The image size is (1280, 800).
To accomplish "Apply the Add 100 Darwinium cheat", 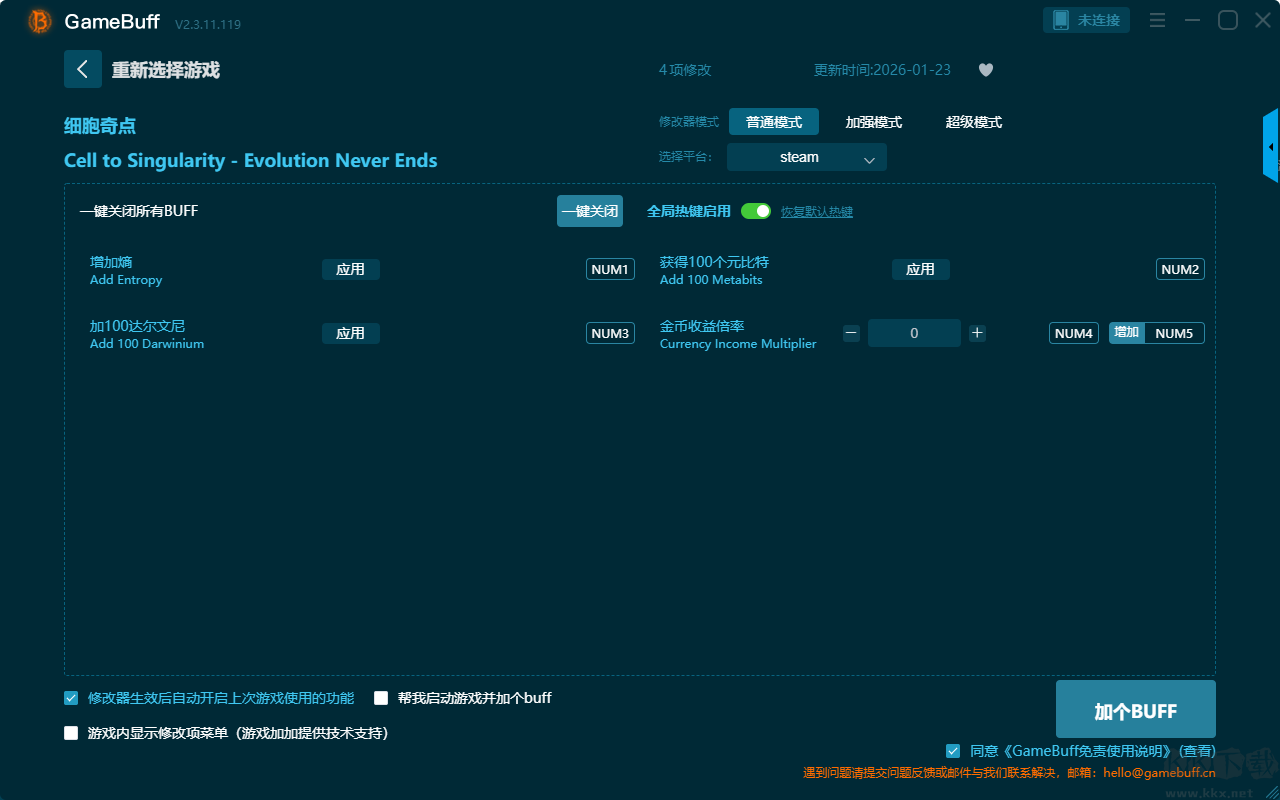I will coord(351,333).
